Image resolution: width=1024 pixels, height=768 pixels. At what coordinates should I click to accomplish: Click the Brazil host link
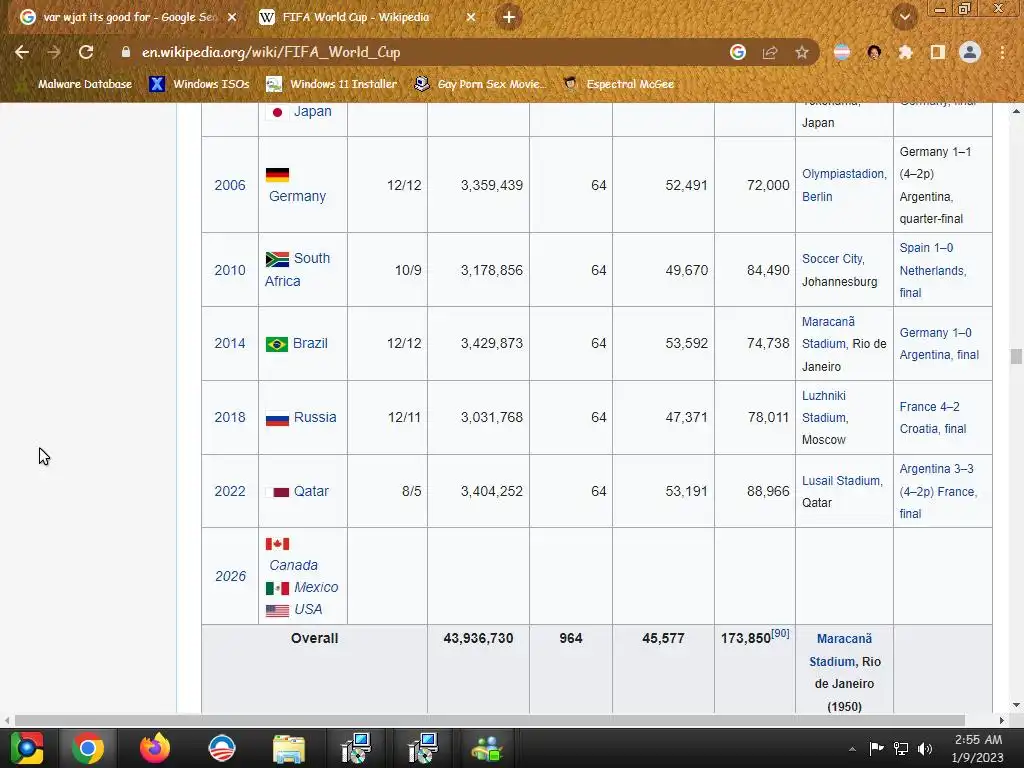[310, 343]
